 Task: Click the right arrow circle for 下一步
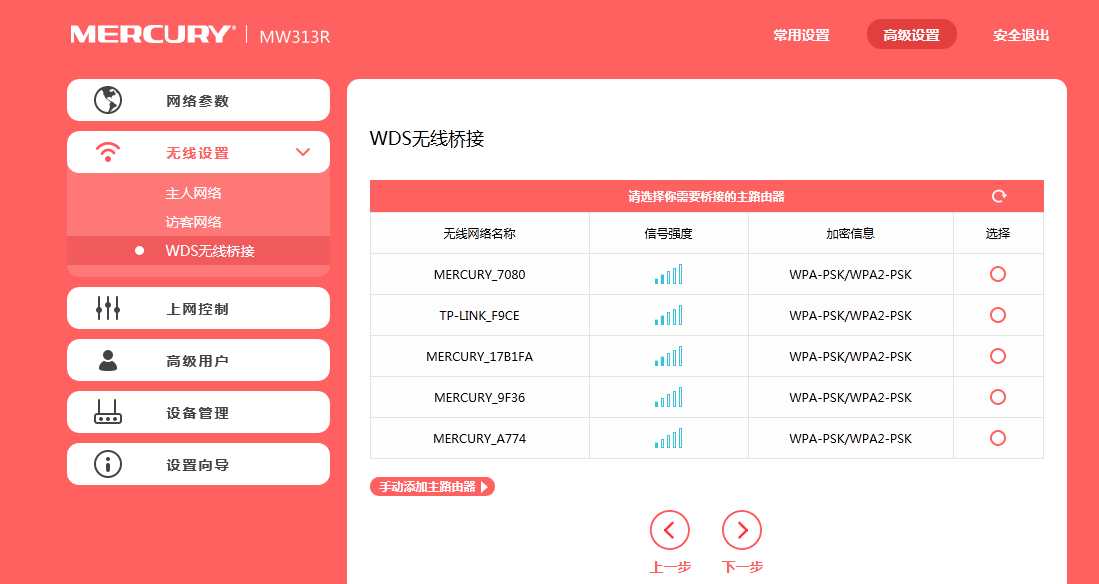click(x=742, y=530)
